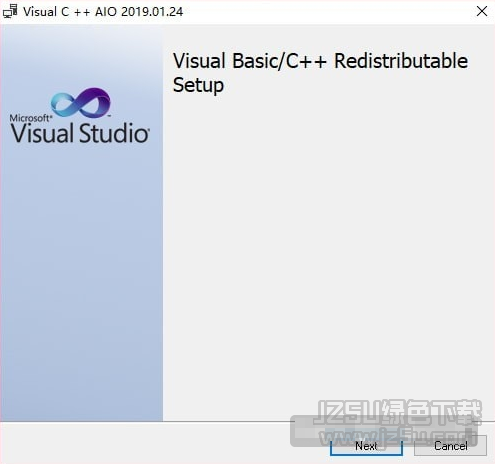Click the installer icon in the title bar
This screenshot has height=464, width=495.
(x=10, y=12)
